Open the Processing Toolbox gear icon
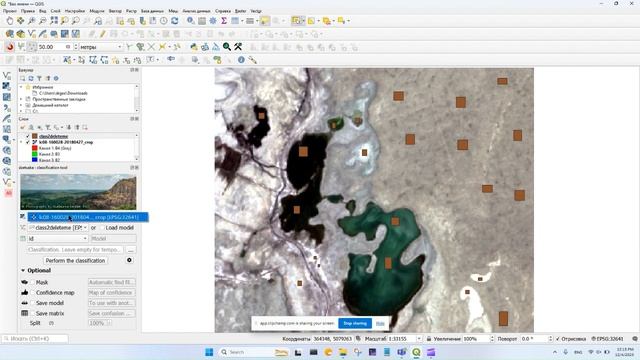The height and width of the screenshot is (360, 640). [213, 20]
